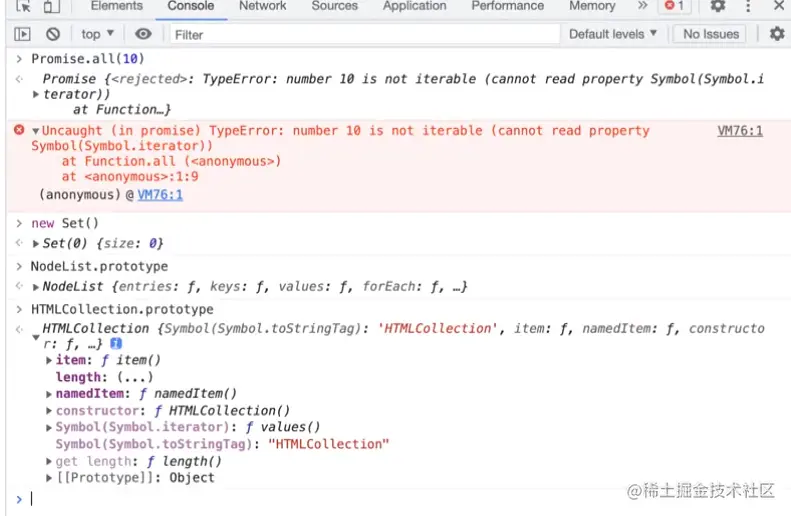
Task: Select the Symbol.toStringTag "HTMLCollection" value
Action: [x=328, y=444]
